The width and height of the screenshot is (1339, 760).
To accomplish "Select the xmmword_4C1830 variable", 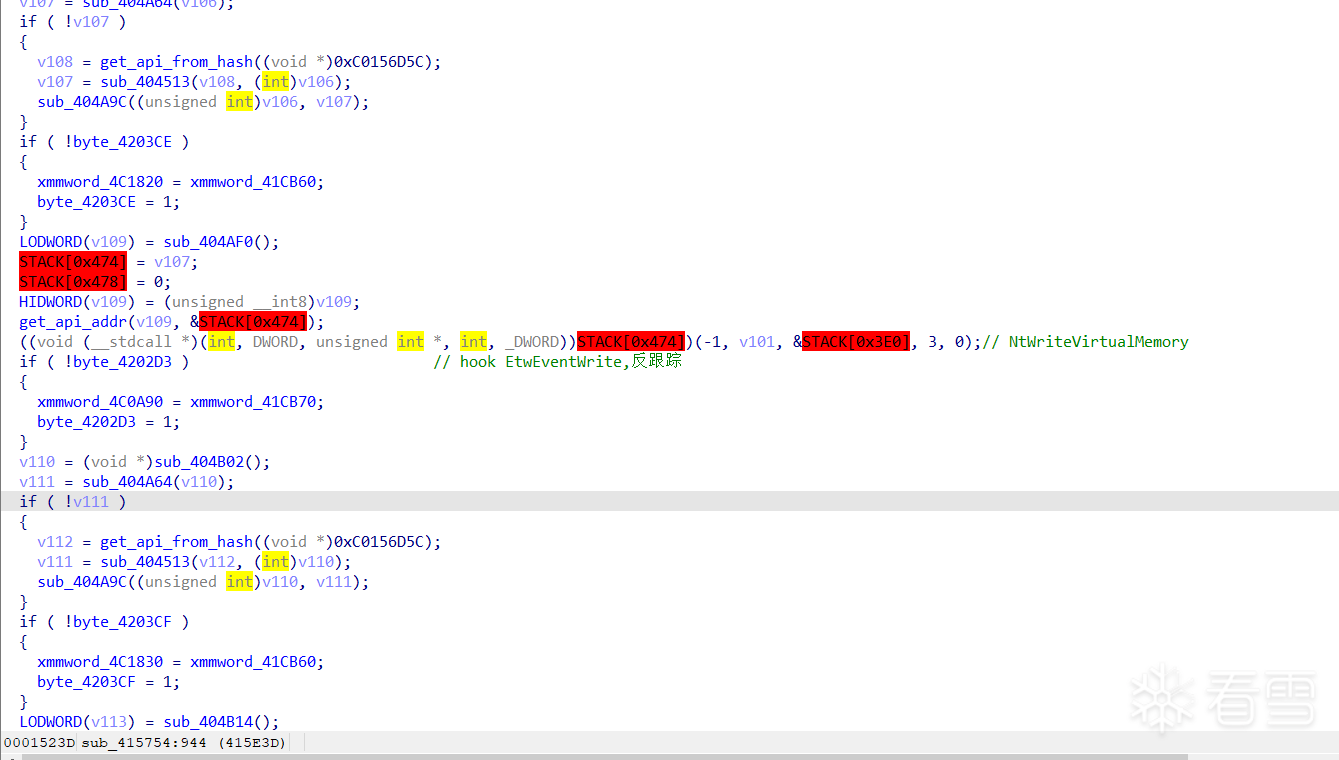I will coord(100,661).
